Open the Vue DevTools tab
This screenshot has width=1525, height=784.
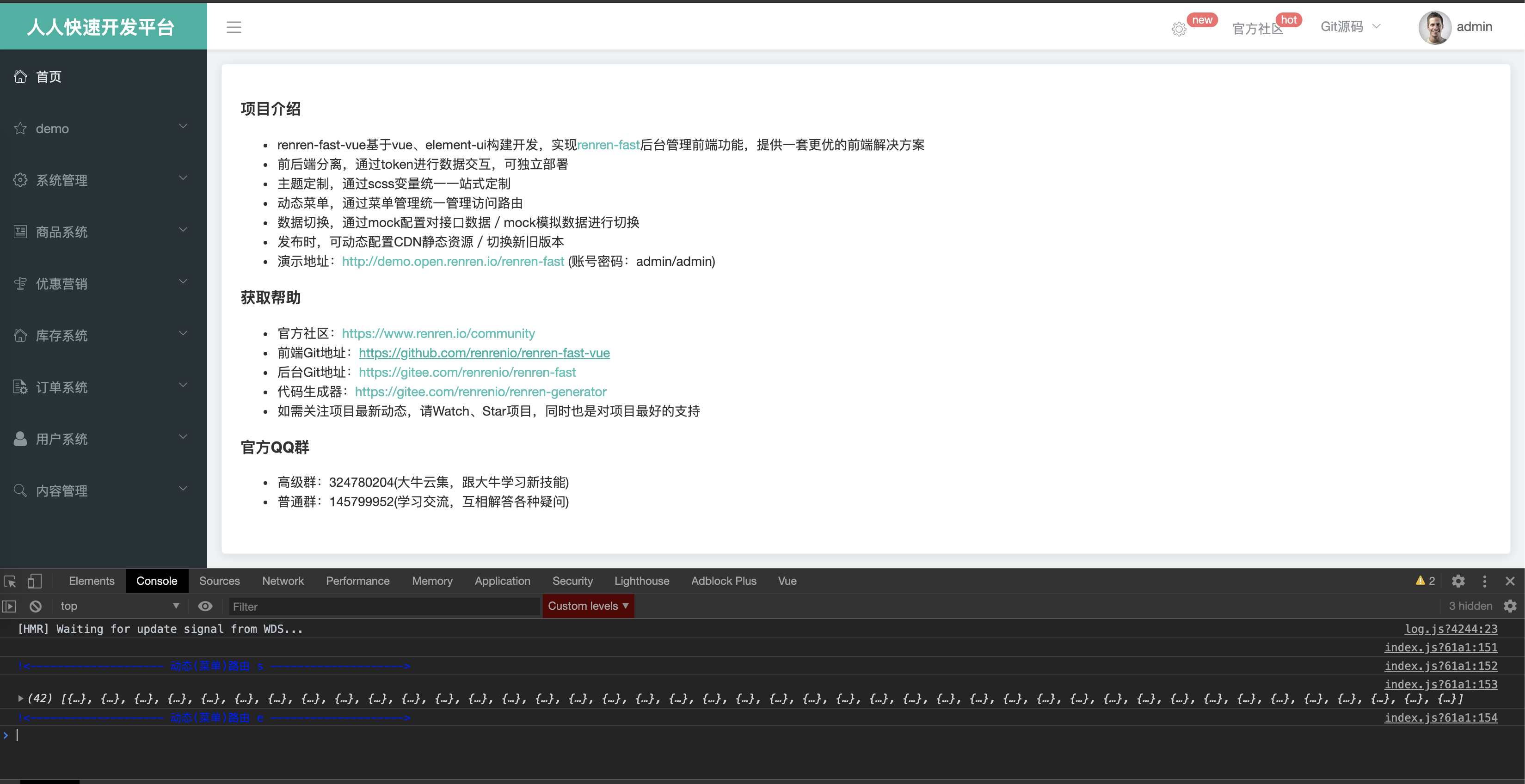pos(787,581)
